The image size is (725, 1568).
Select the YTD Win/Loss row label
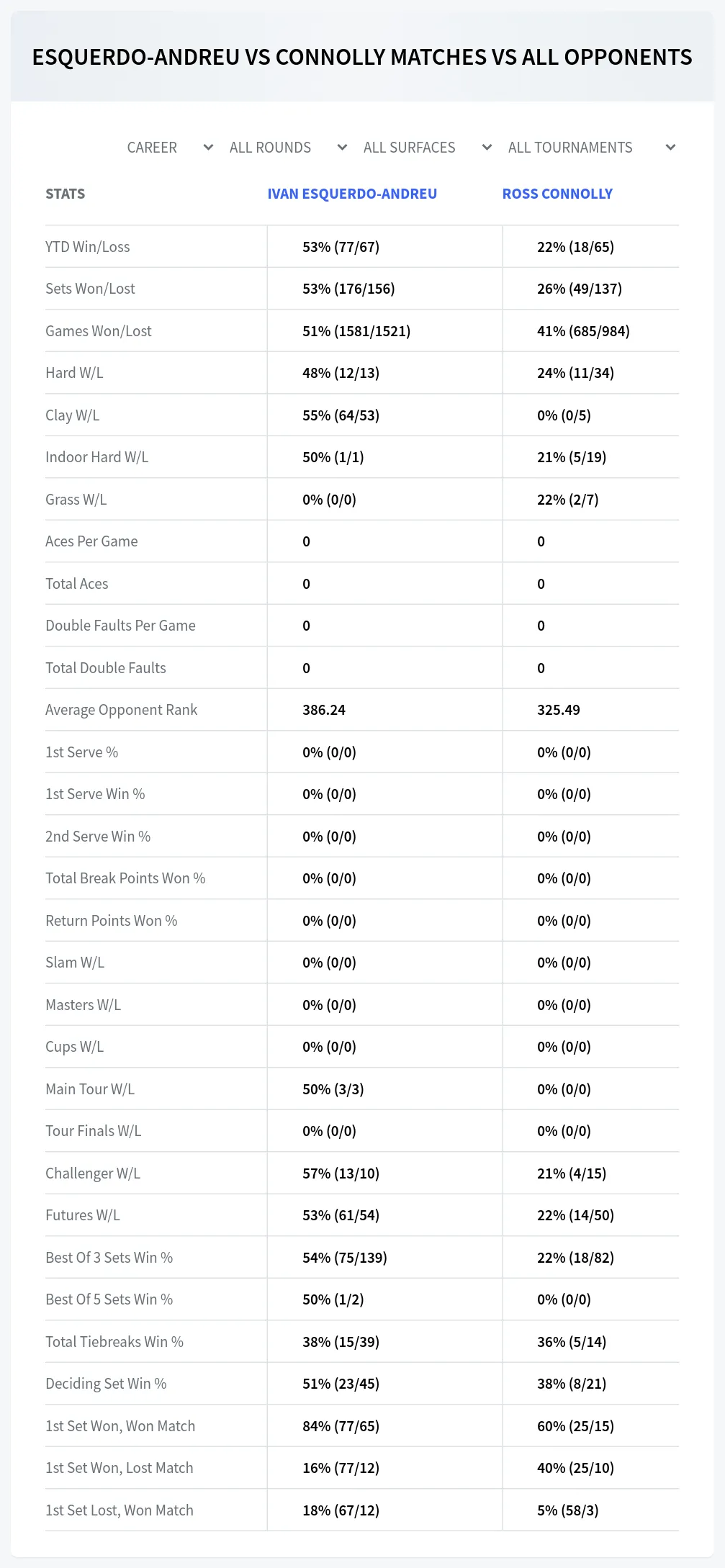88,247
